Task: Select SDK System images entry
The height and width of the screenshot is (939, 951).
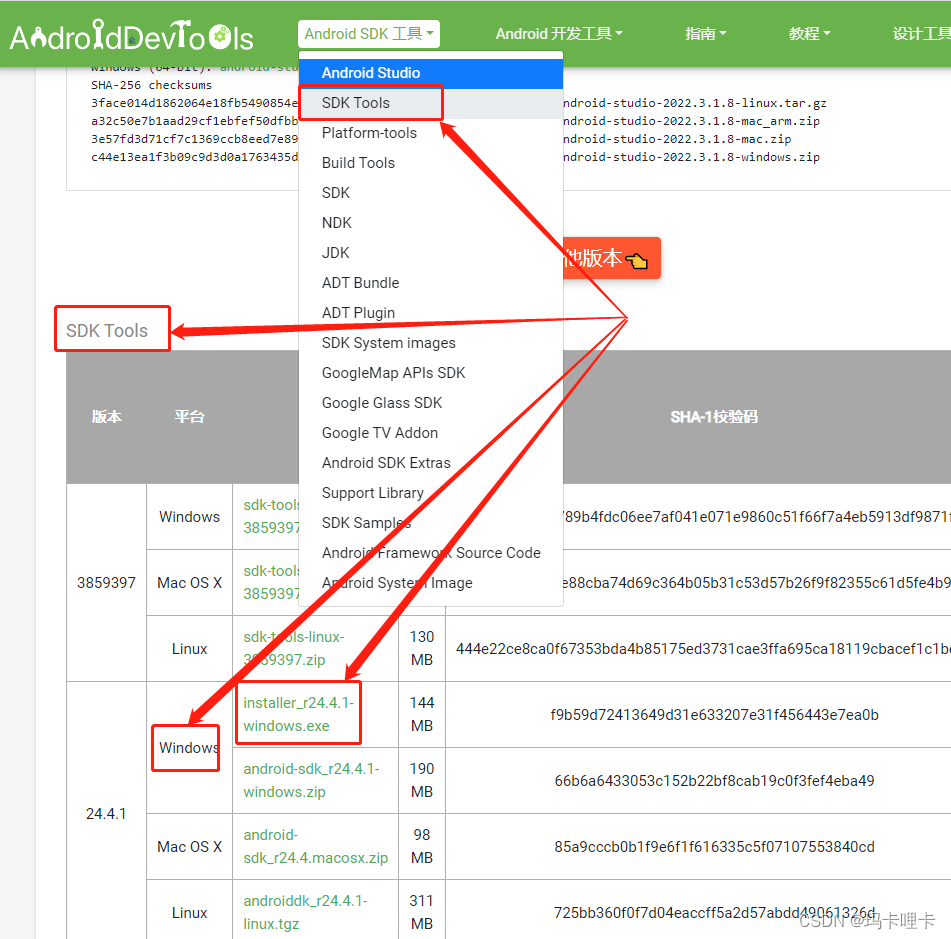Action: 431,343
